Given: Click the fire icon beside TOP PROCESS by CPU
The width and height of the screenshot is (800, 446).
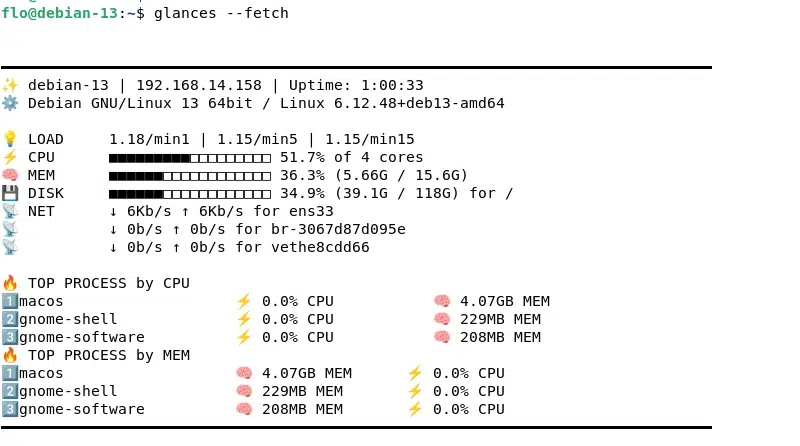Looking at the screenshot, I should tap(10, 283).
